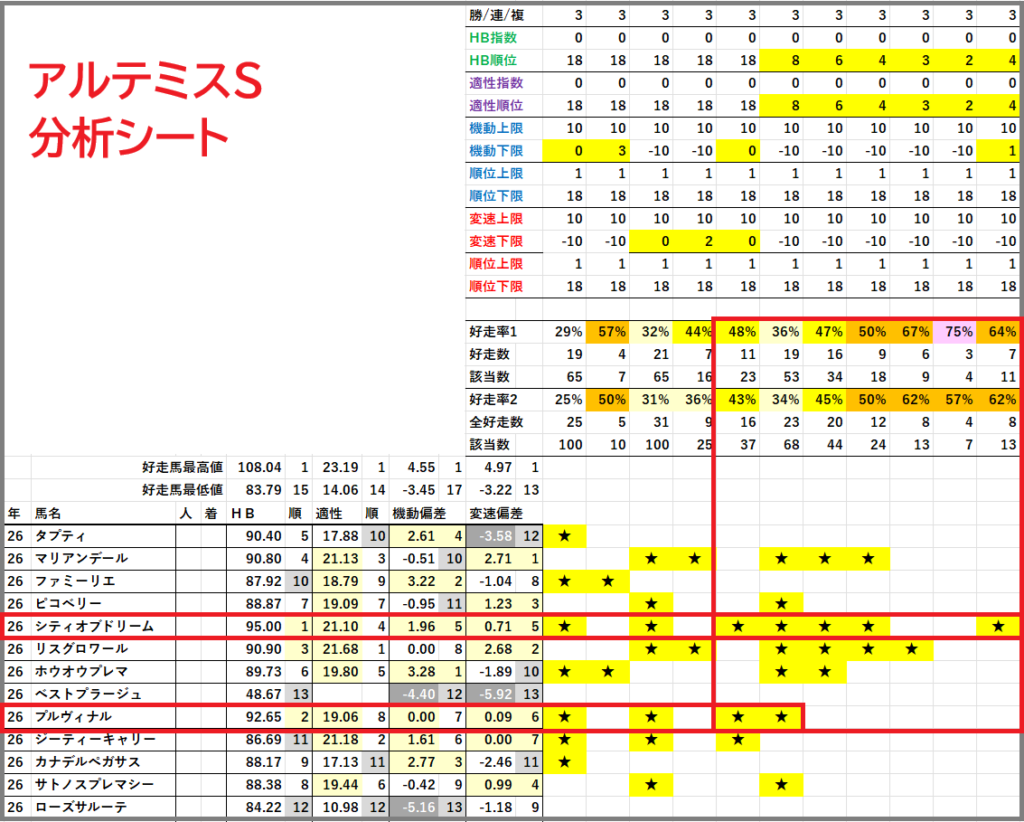Select the red 変速上限 row label
Screen dimensions: 1024x822
click(496, 218)
